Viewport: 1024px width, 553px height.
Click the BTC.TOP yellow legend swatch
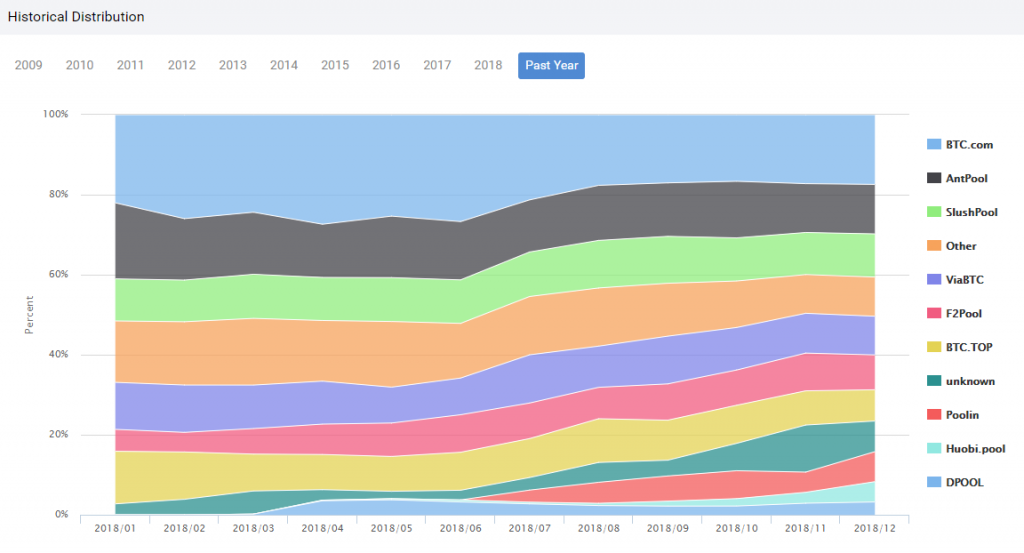click(x=934, y=347)
